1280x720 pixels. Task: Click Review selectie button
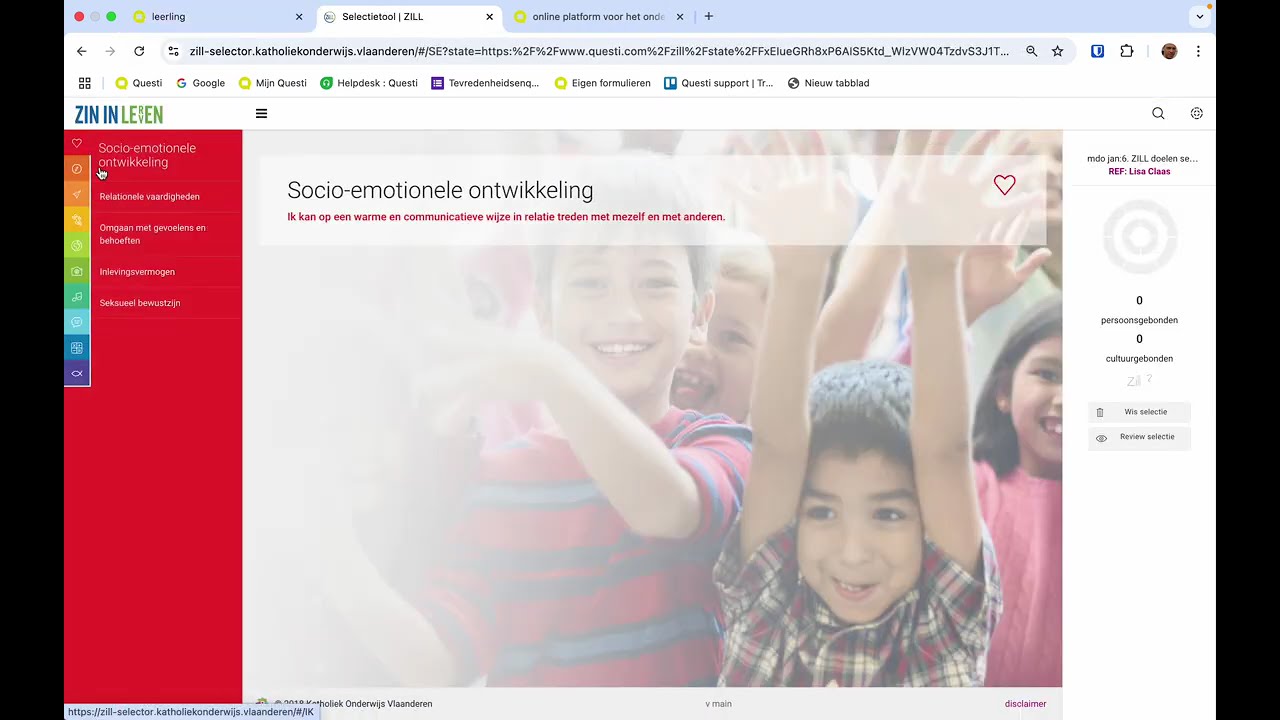(x=1139, y=437)
